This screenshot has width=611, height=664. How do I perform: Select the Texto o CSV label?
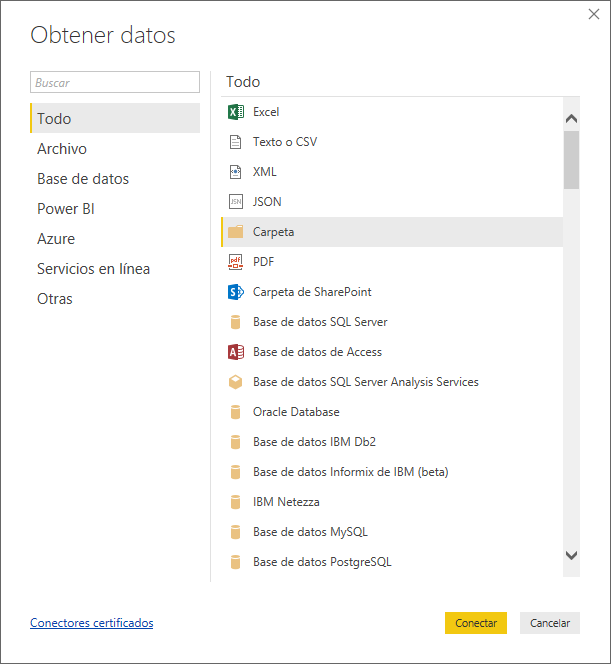pyautogui.click(x=285, y=142)
